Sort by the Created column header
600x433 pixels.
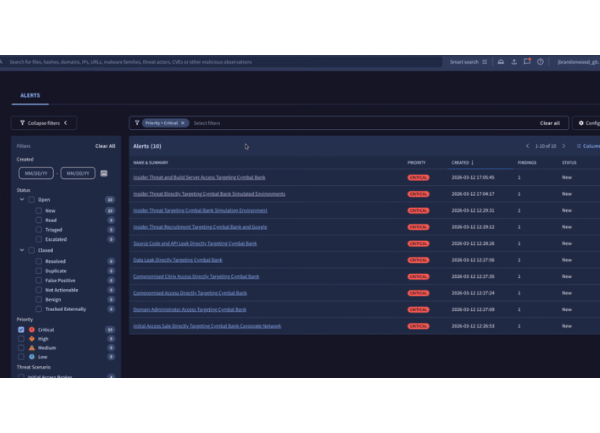click(462, 162)
